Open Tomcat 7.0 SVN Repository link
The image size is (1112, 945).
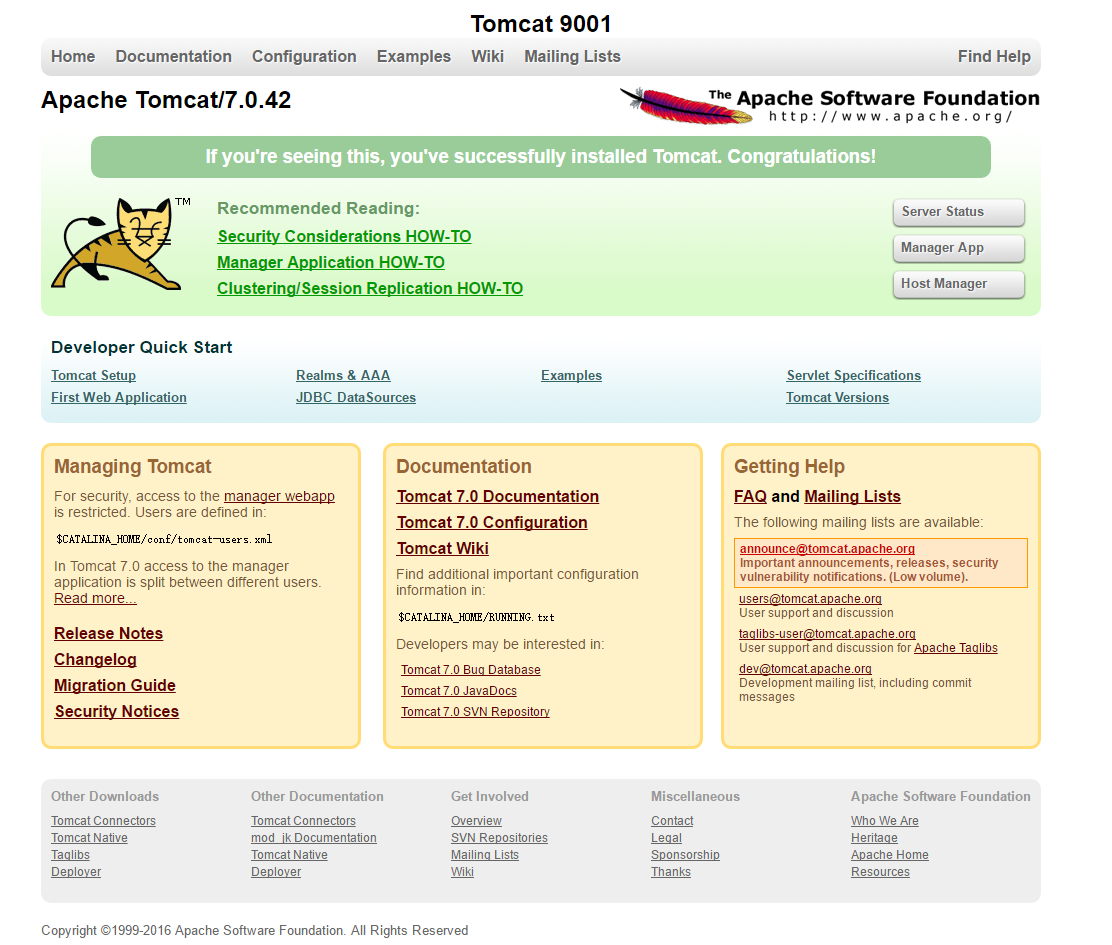click(x=475, y=712)
